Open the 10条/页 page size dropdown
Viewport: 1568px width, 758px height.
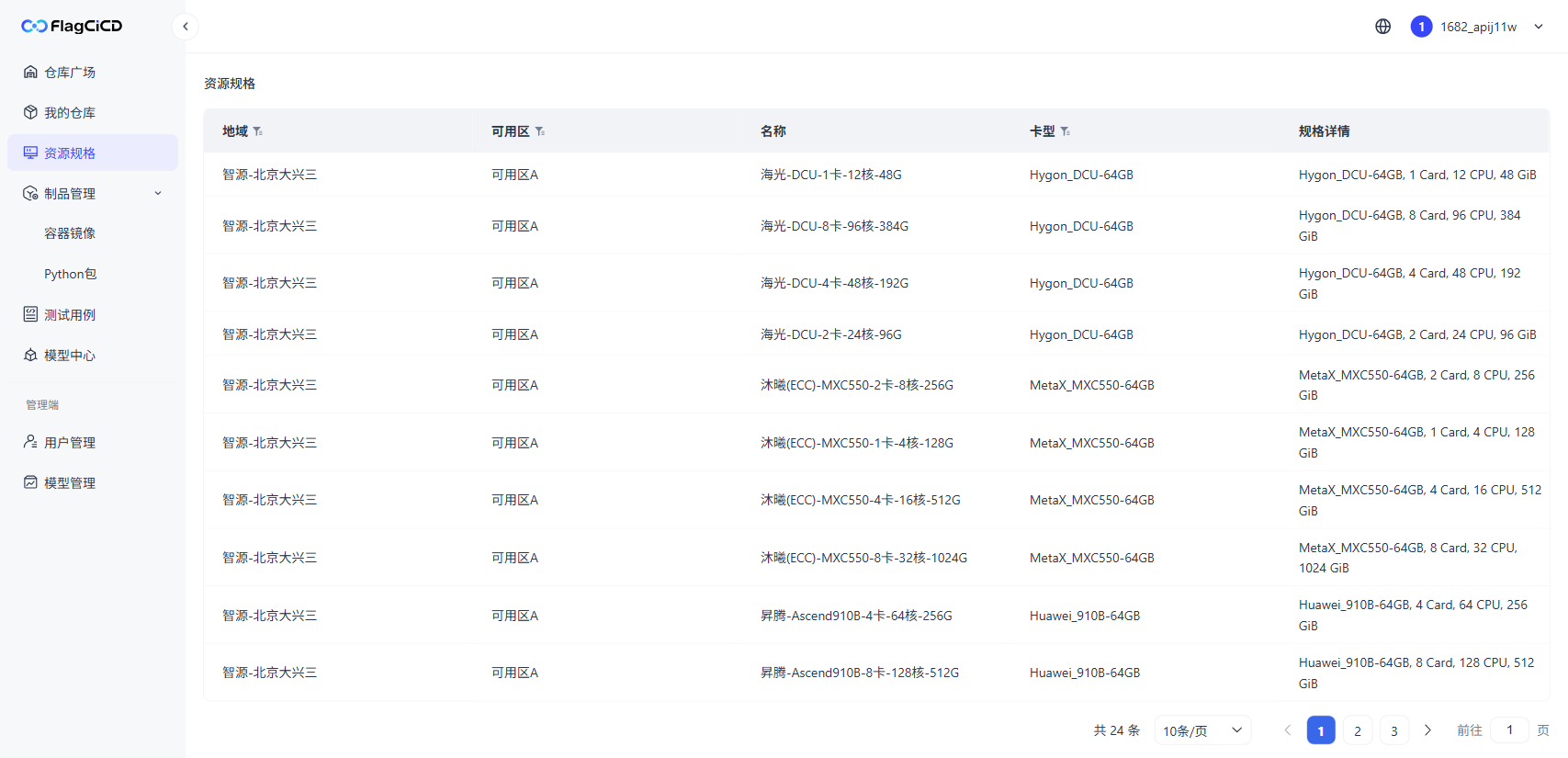tap(1202, 730)
